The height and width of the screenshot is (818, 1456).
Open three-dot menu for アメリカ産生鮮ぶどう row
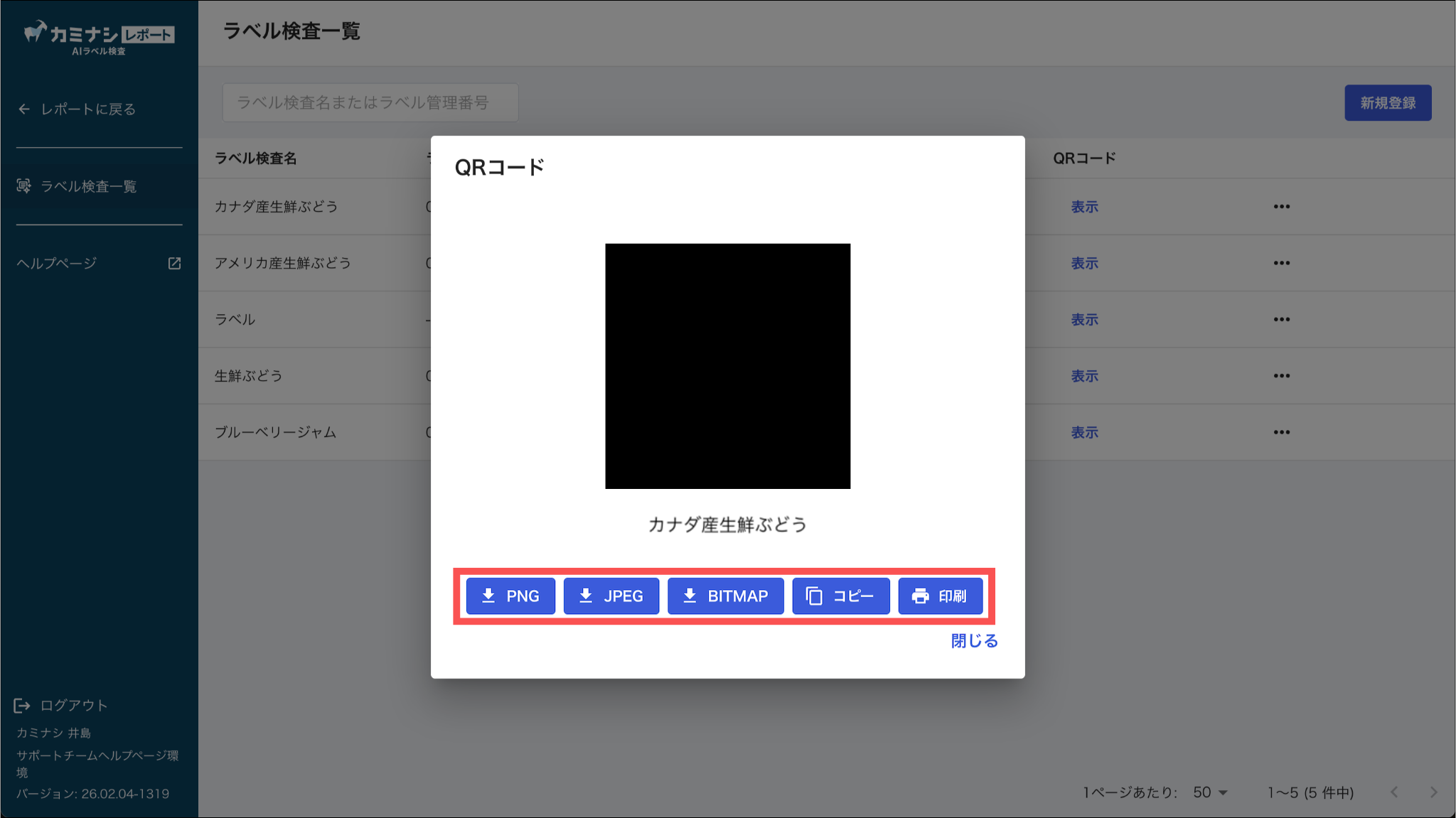1281,263
